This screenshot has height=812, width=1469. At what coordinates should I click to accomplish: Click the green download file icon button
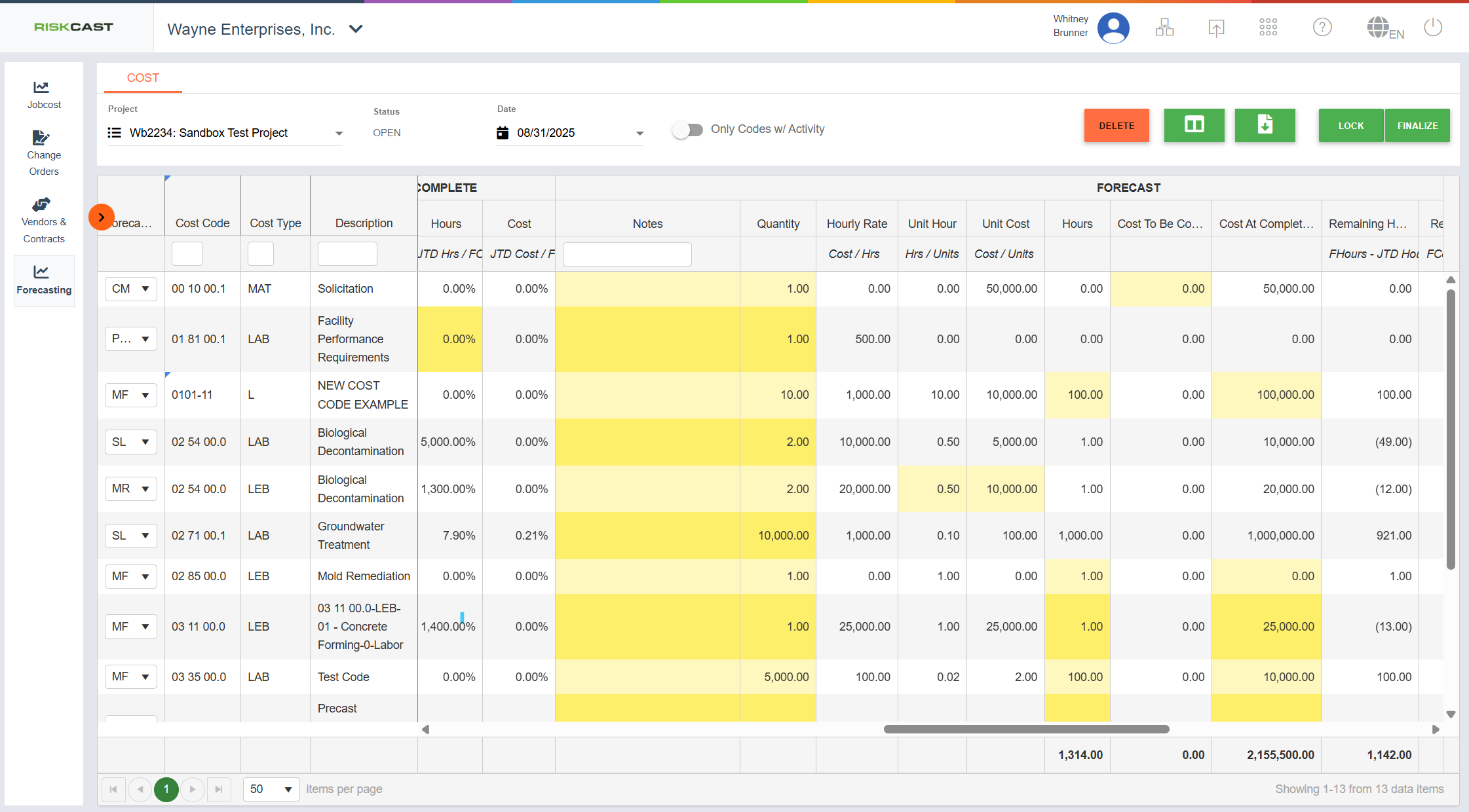pyautogui.click(x=1264, y=125)
